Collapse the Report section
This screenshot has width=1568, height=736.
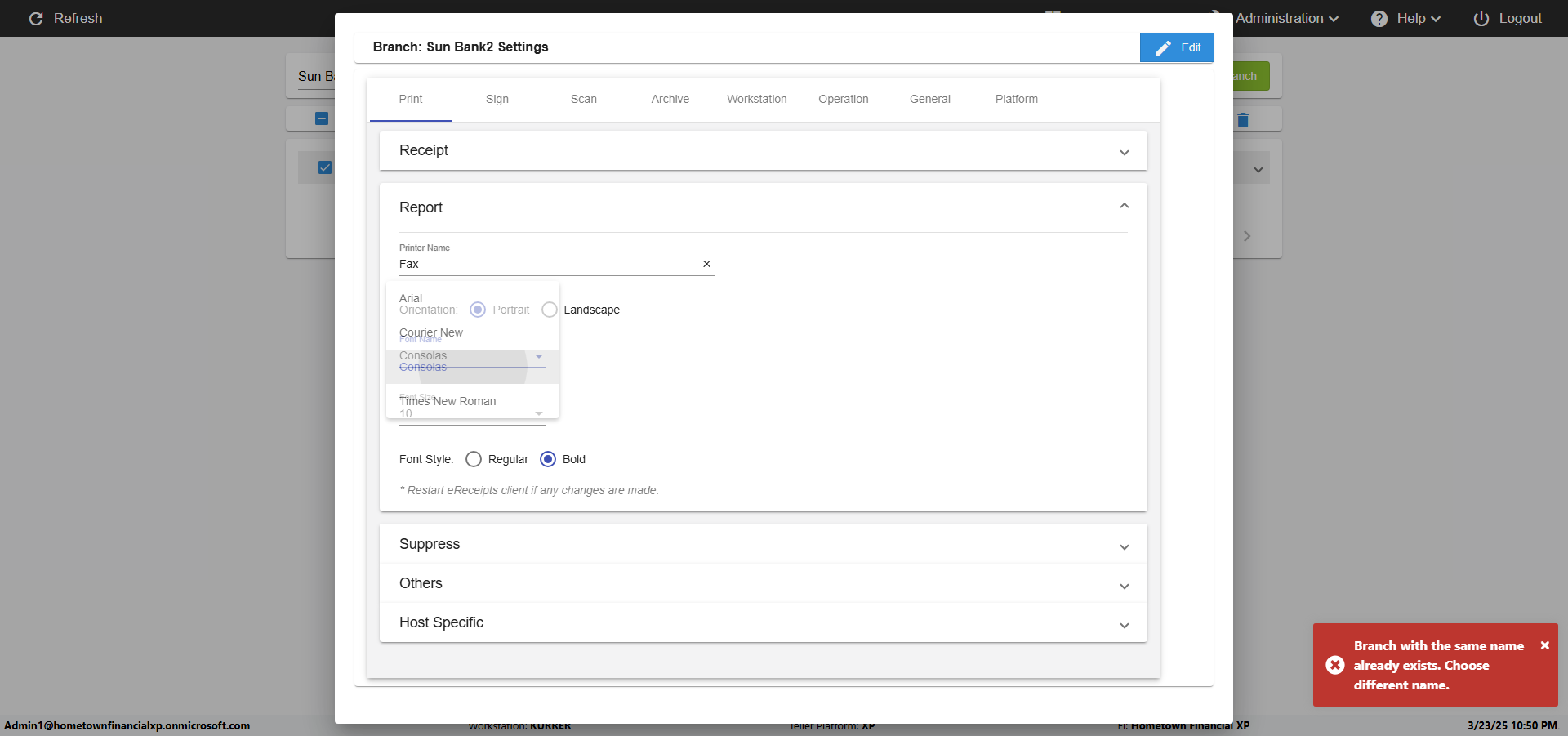[1124, 206]
